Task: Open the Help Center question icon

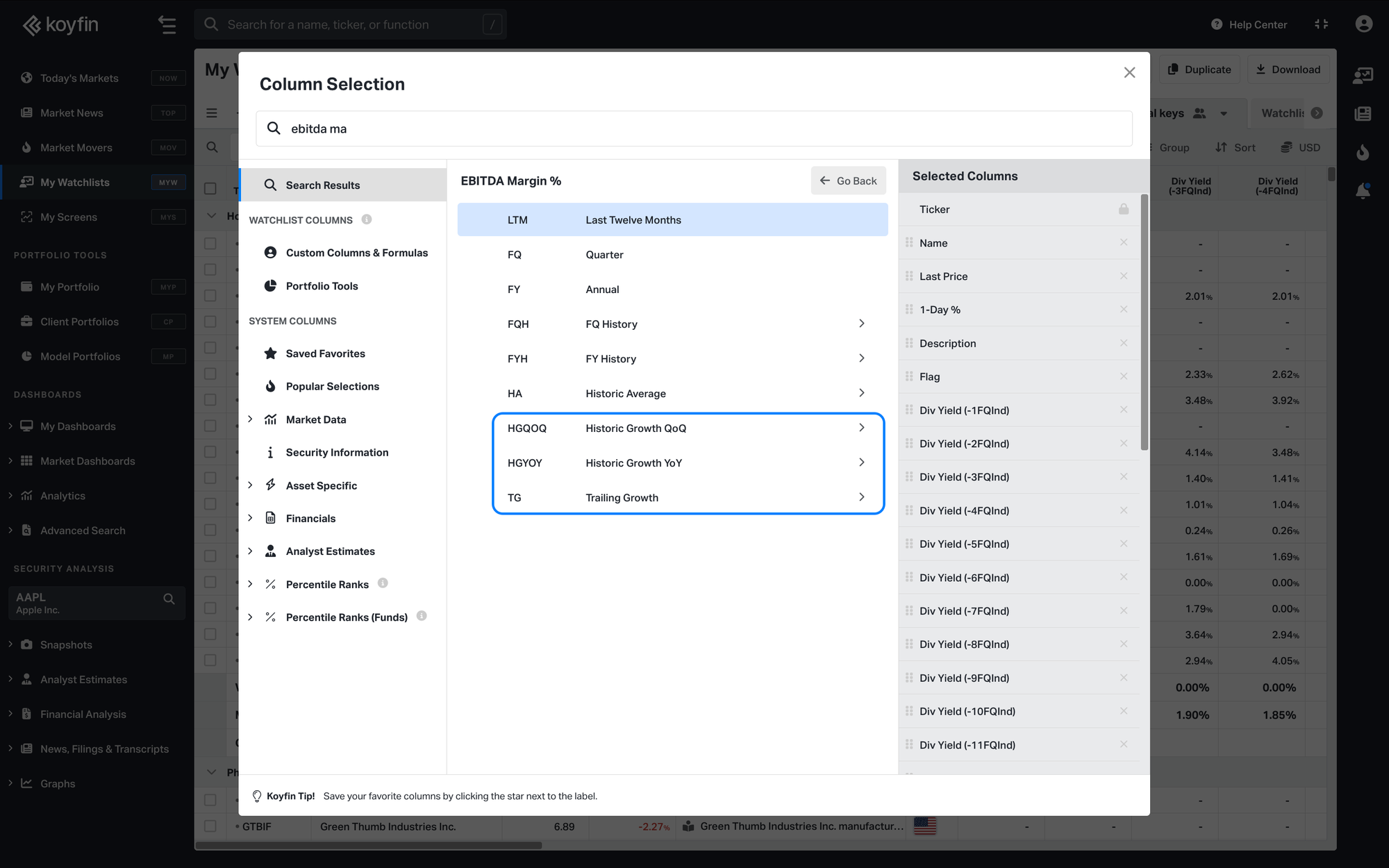Action: [1216, 24]
